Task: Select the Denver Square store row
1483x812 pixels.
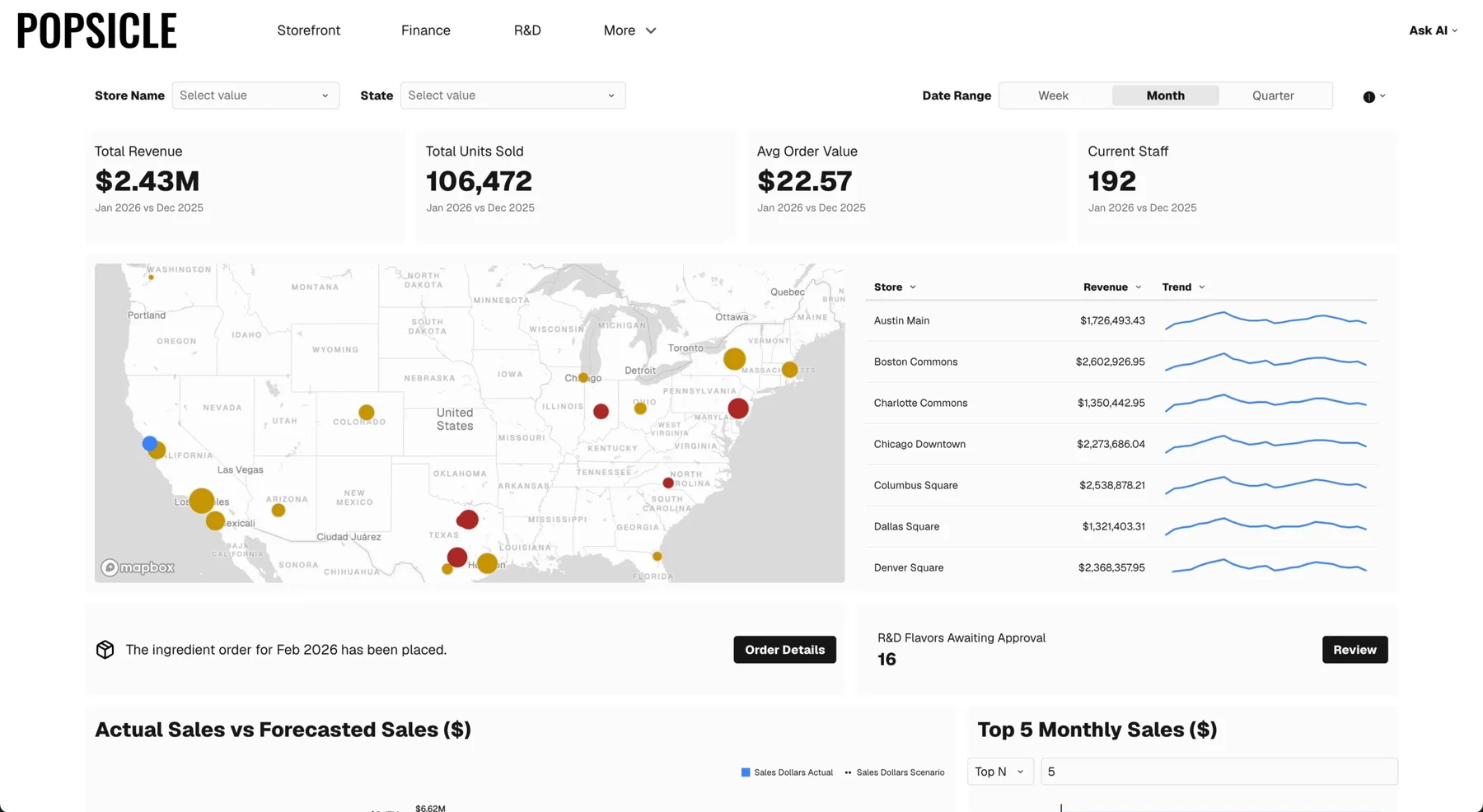Action: [1120, 567]
